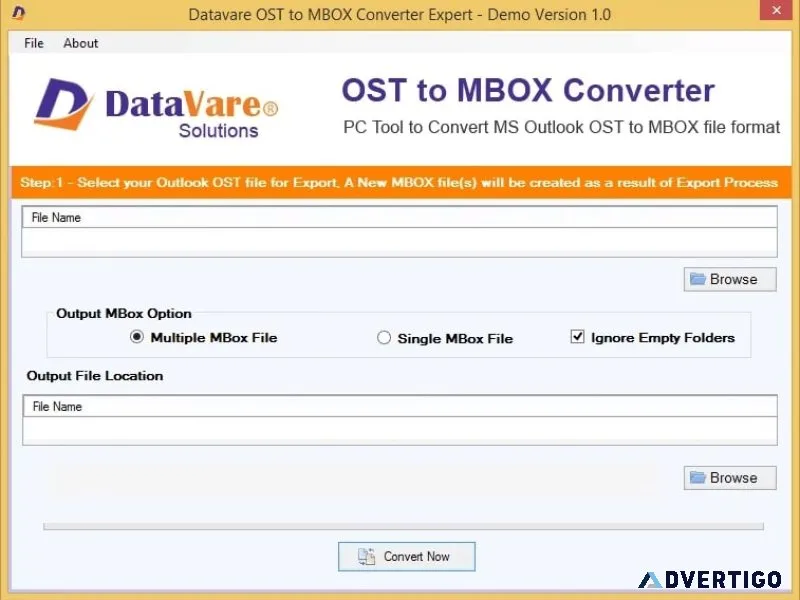Click the output File Name location field
The width and height of the screenshot is (800, 600).
click(x=399, y=431)
